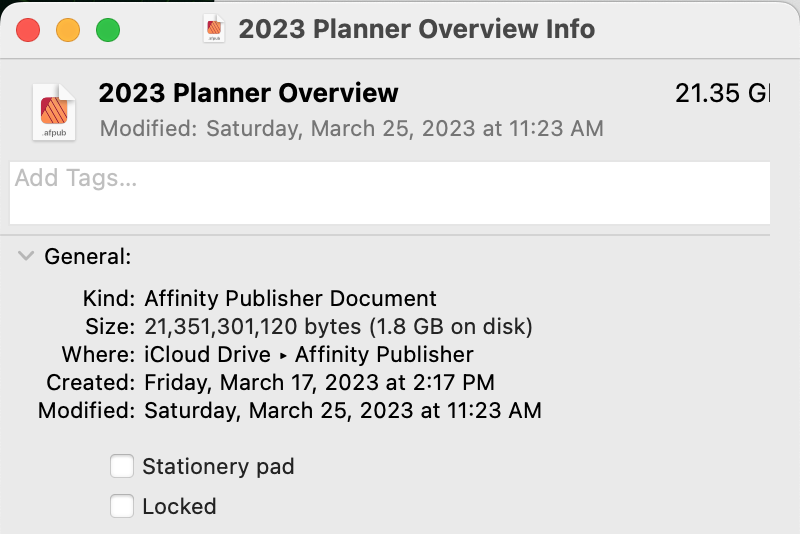
Task: Close the Info window with red button
Action: click(x=28, y=30)
